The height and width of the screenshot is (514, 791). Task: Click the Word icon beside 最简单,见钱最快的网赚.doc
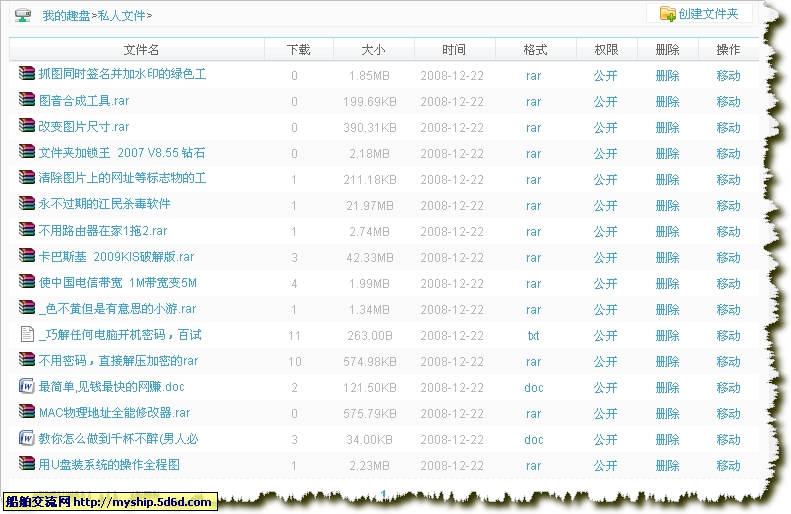point(27,386)
